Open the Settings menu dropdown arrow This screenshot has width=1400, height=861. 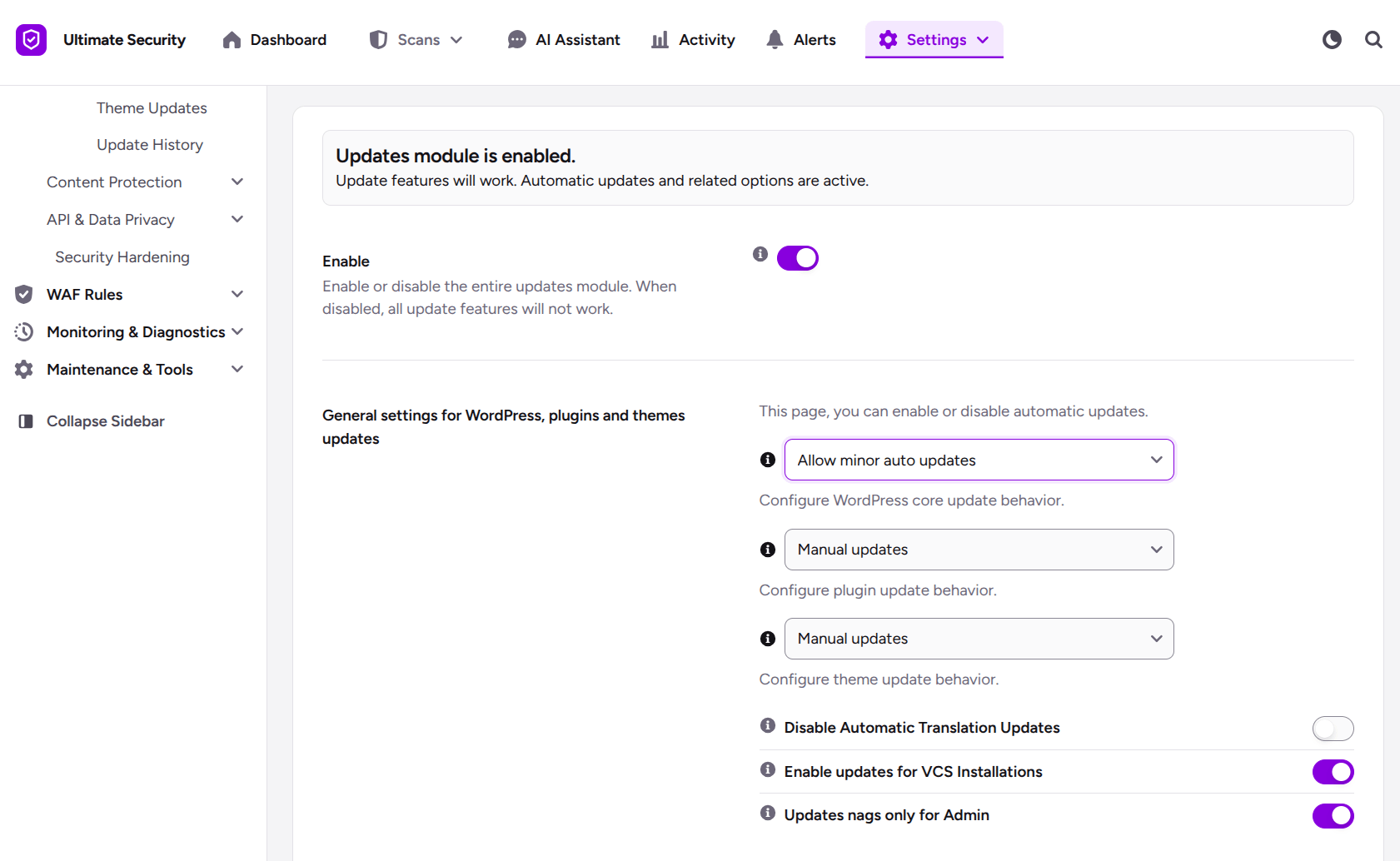point(983,40)
